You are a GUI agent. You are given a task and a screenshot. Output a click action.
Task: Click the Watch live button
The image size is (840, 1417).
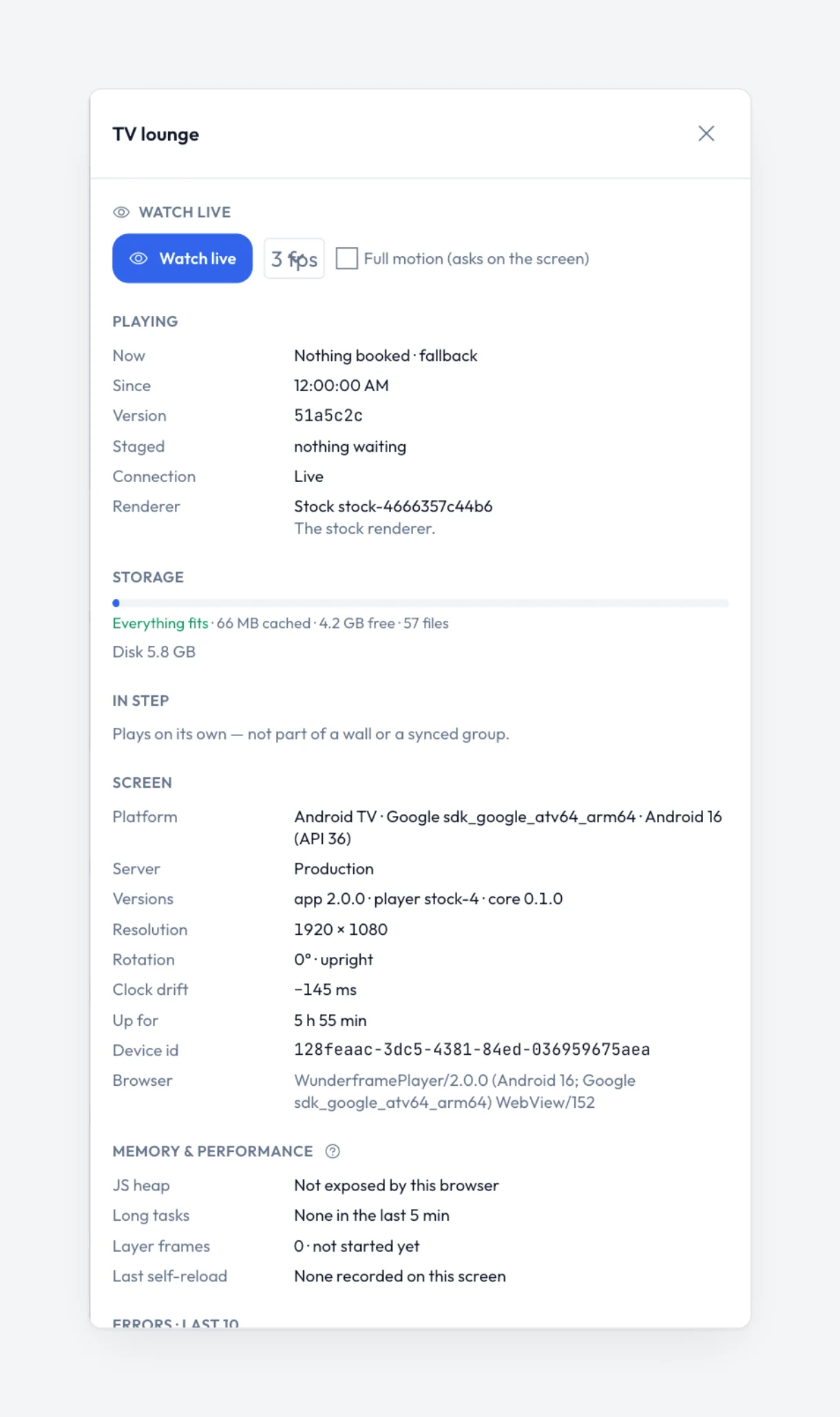[182, 258]
